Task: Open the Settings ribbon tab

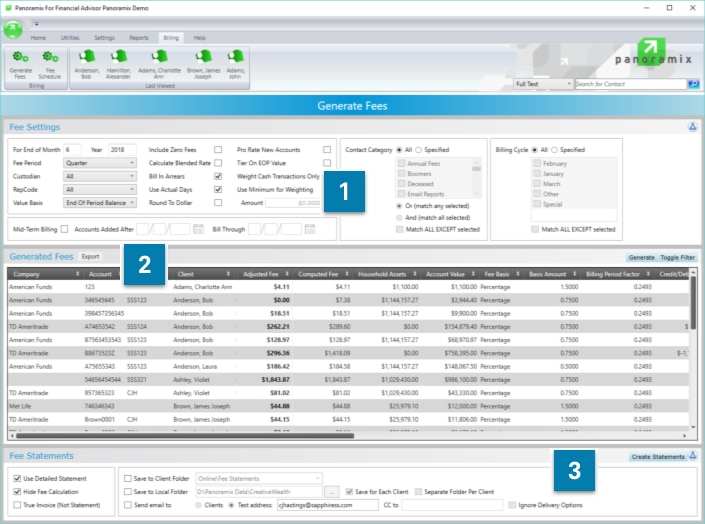Action: click(x=104, y=38)
